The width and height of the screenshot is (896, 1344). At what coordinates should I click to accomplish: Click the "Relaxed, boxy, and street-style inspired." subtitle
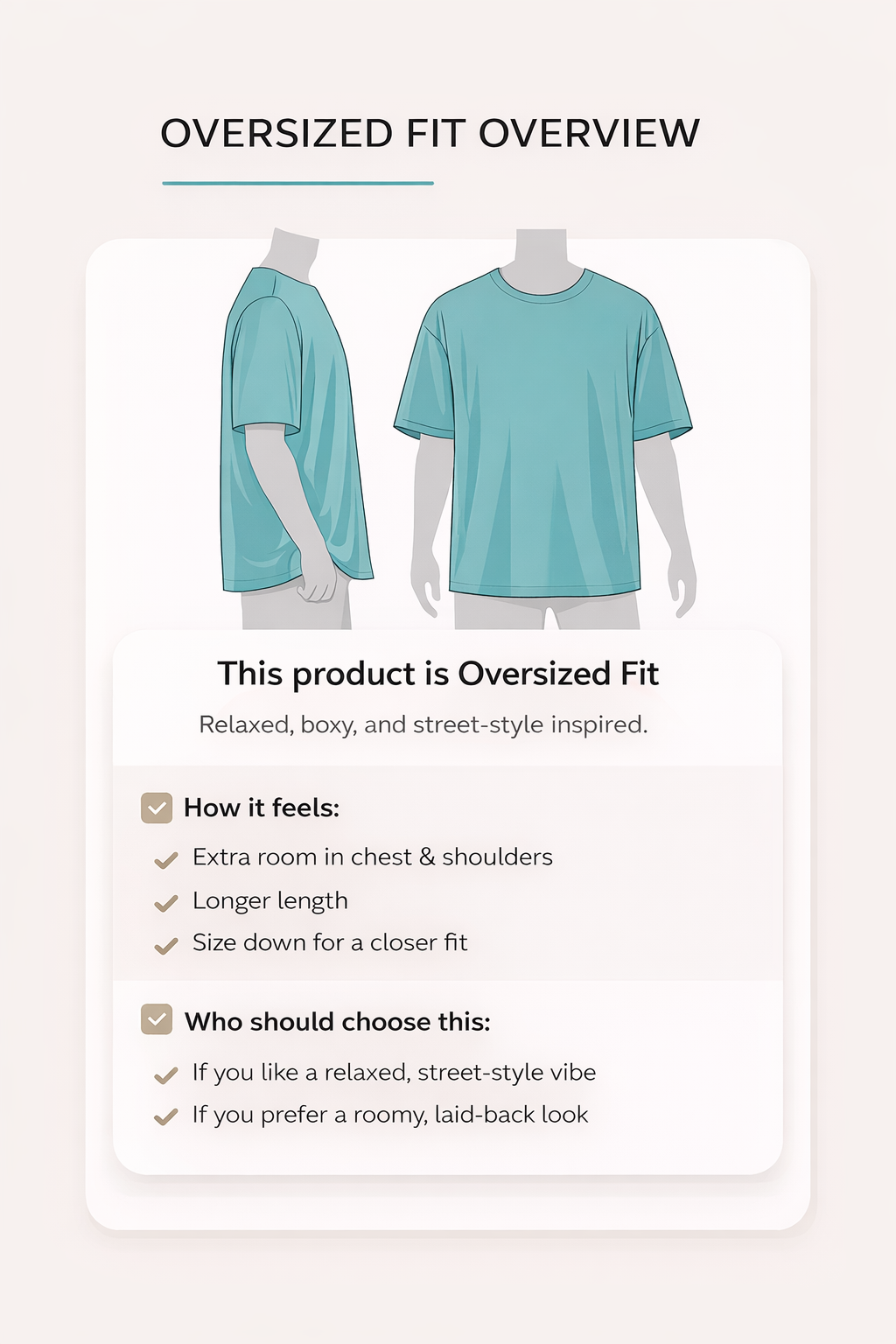point(423,724)
